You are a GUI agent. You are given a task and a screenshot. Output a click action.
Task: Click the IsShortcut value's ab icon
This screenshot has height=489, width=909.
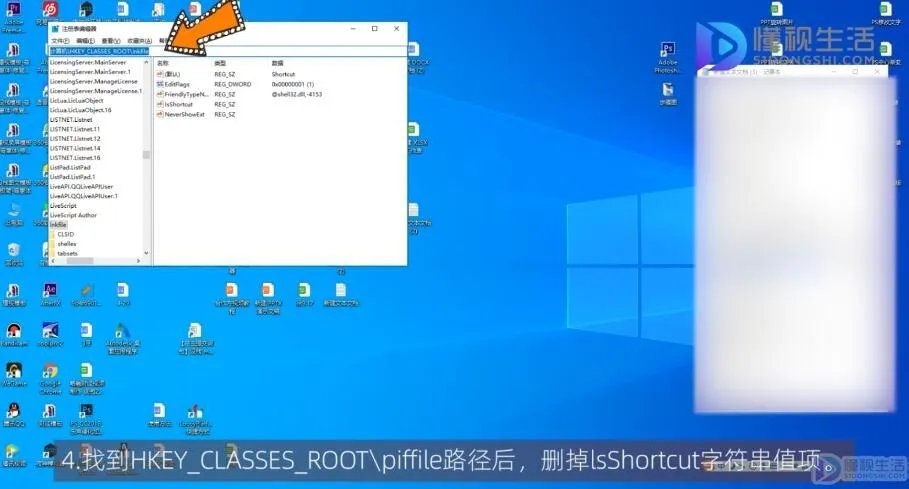[160, 104]
